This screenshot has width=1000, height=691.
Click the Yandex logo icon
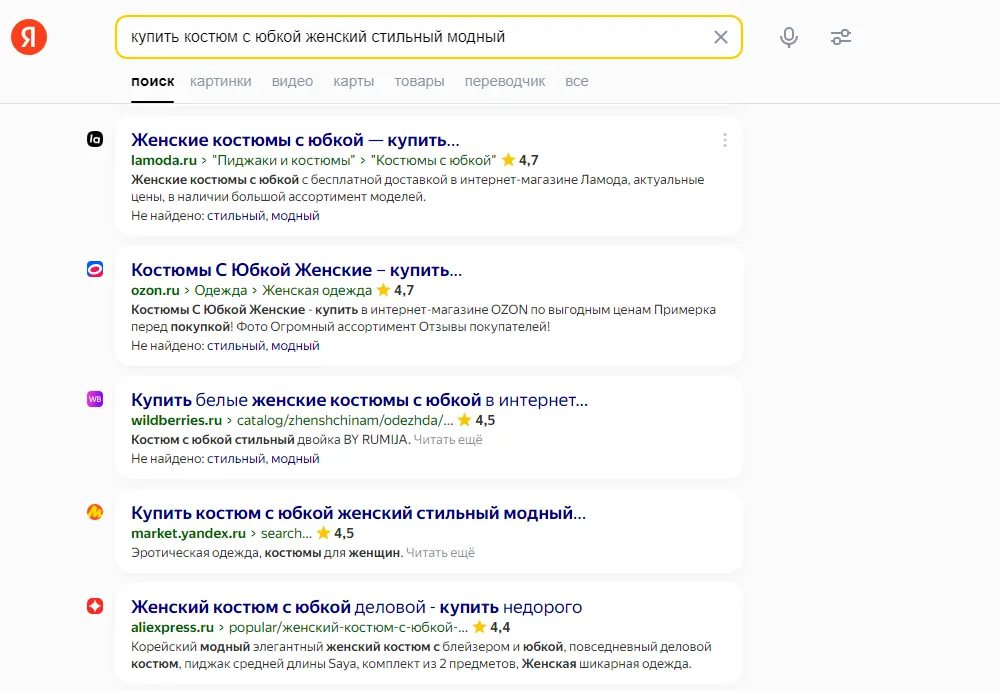pyautogui.click(x=29, y=37)
